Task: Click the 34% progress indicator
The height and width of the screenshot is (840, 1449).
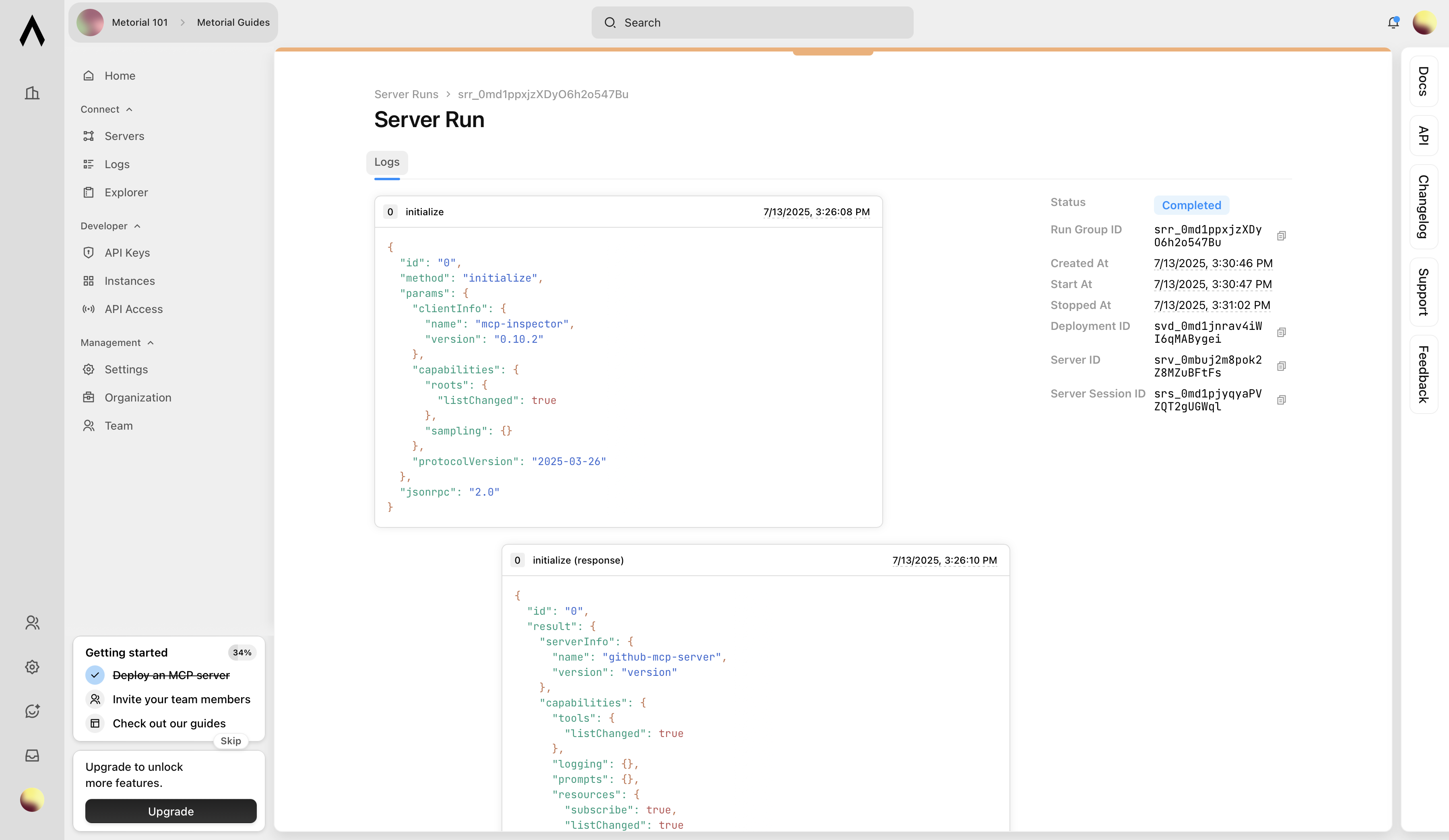Action: coord(242,652)
